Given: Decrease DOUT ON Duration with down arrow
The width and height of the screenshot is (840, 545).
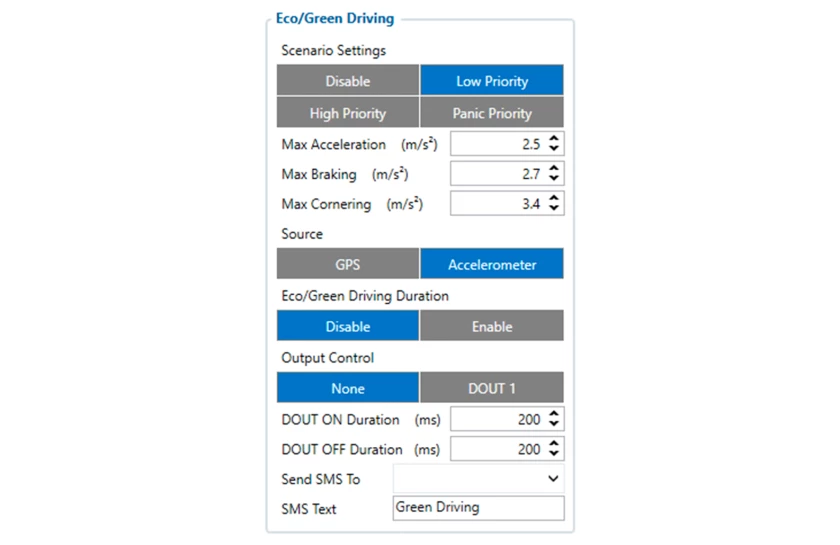Looking at the screenshot, I should point(554,424).
